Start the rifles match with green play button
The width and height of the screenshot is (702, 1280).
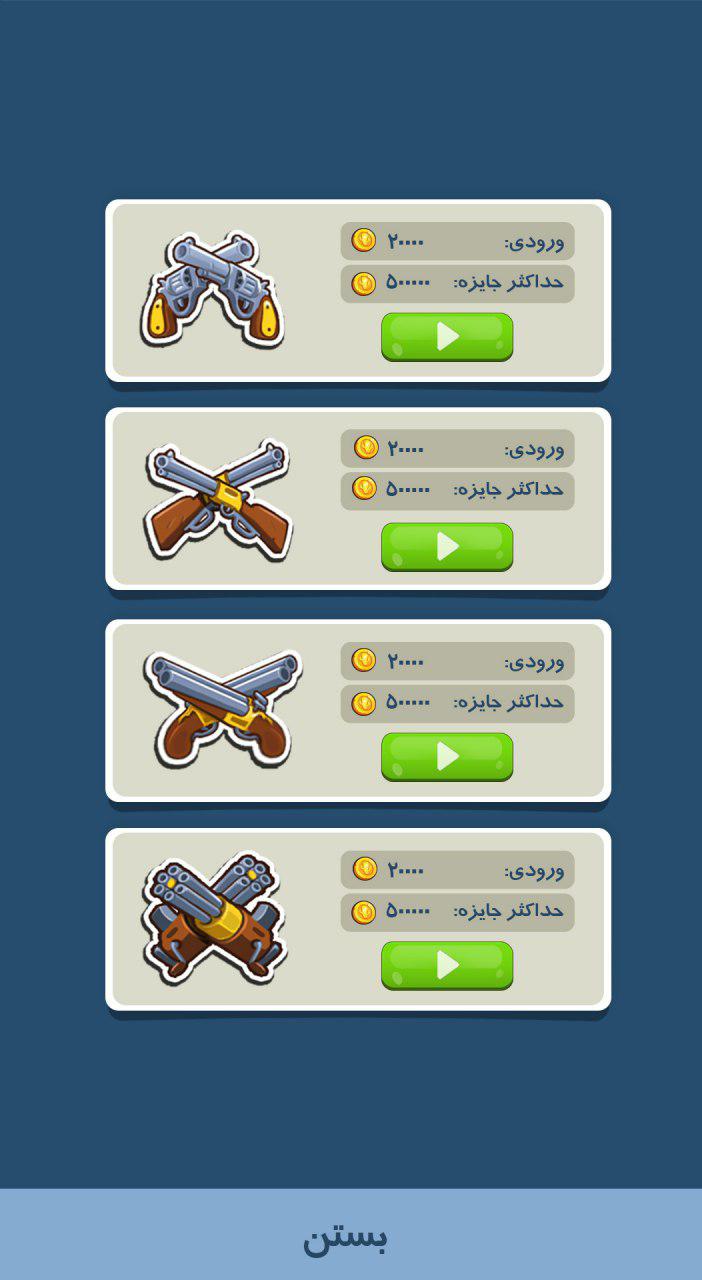[x=447, y=547]
